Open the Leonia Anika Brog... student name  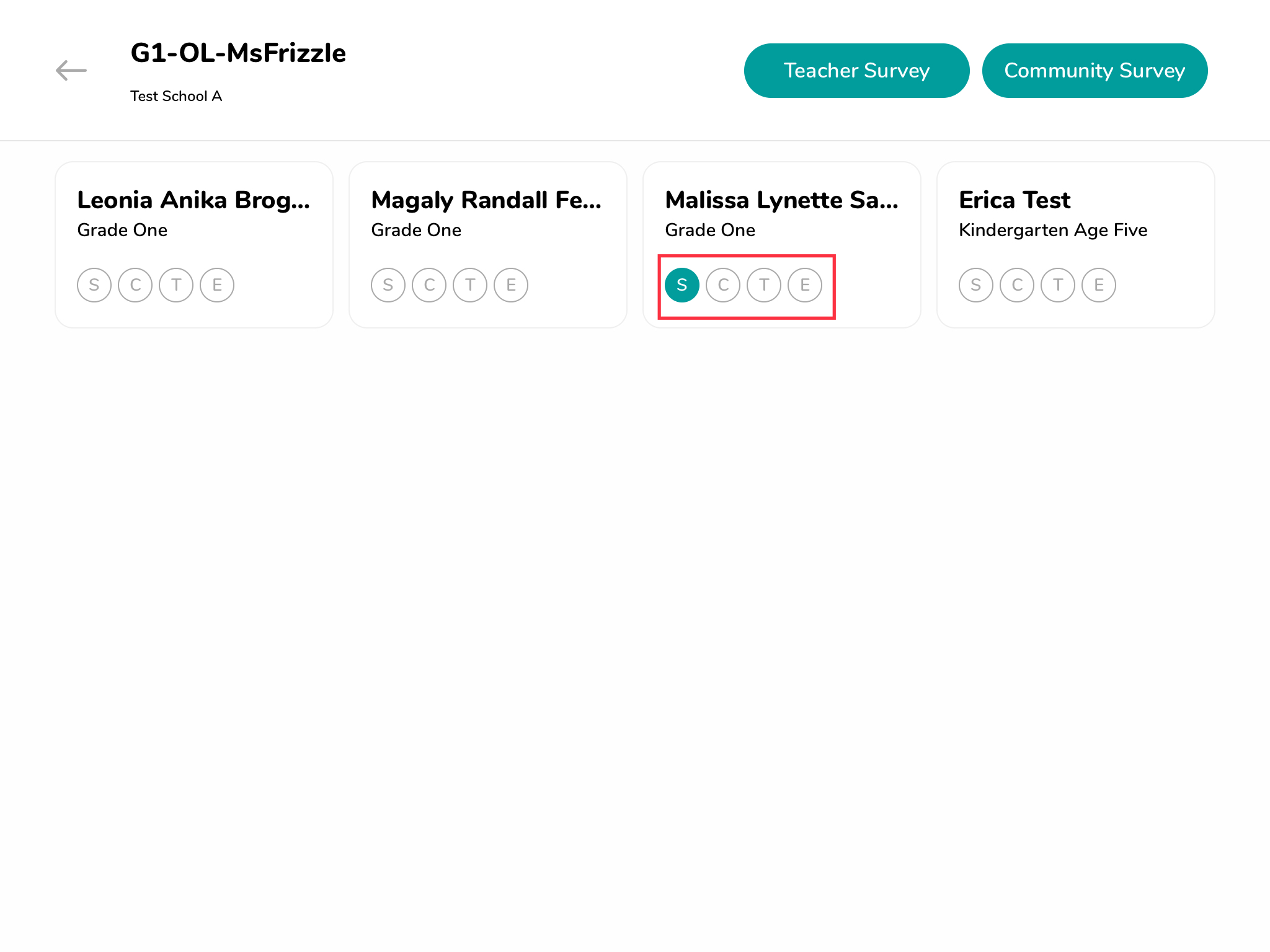193,200
